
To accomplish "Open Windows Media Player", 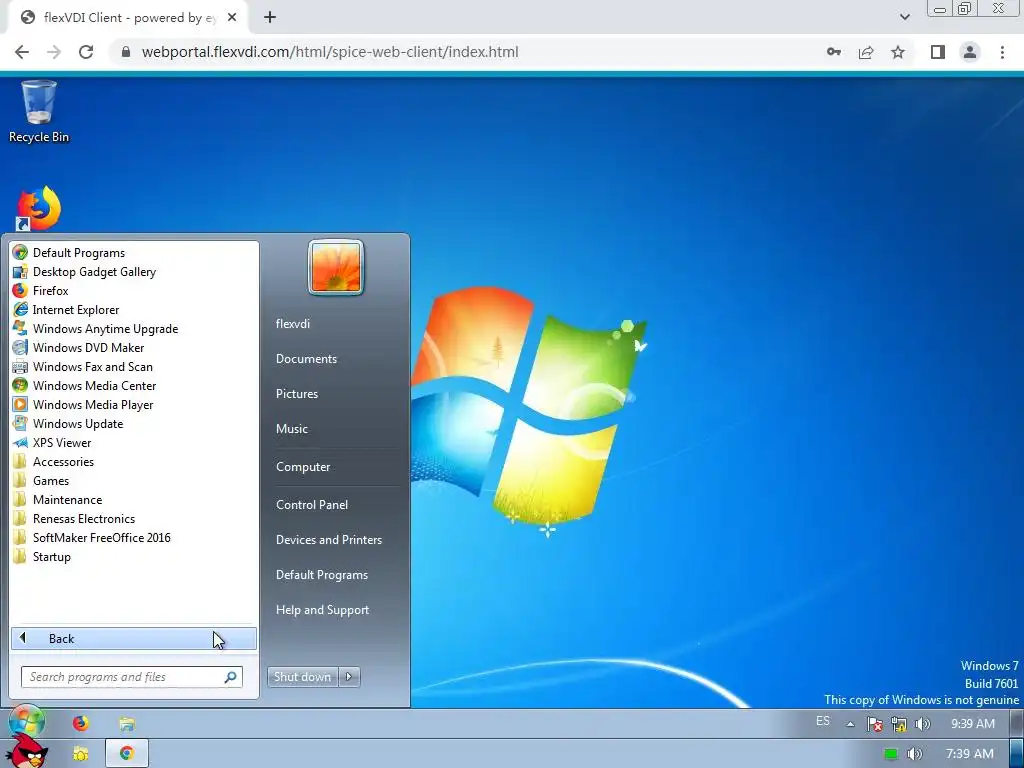I will click(83, 404).
